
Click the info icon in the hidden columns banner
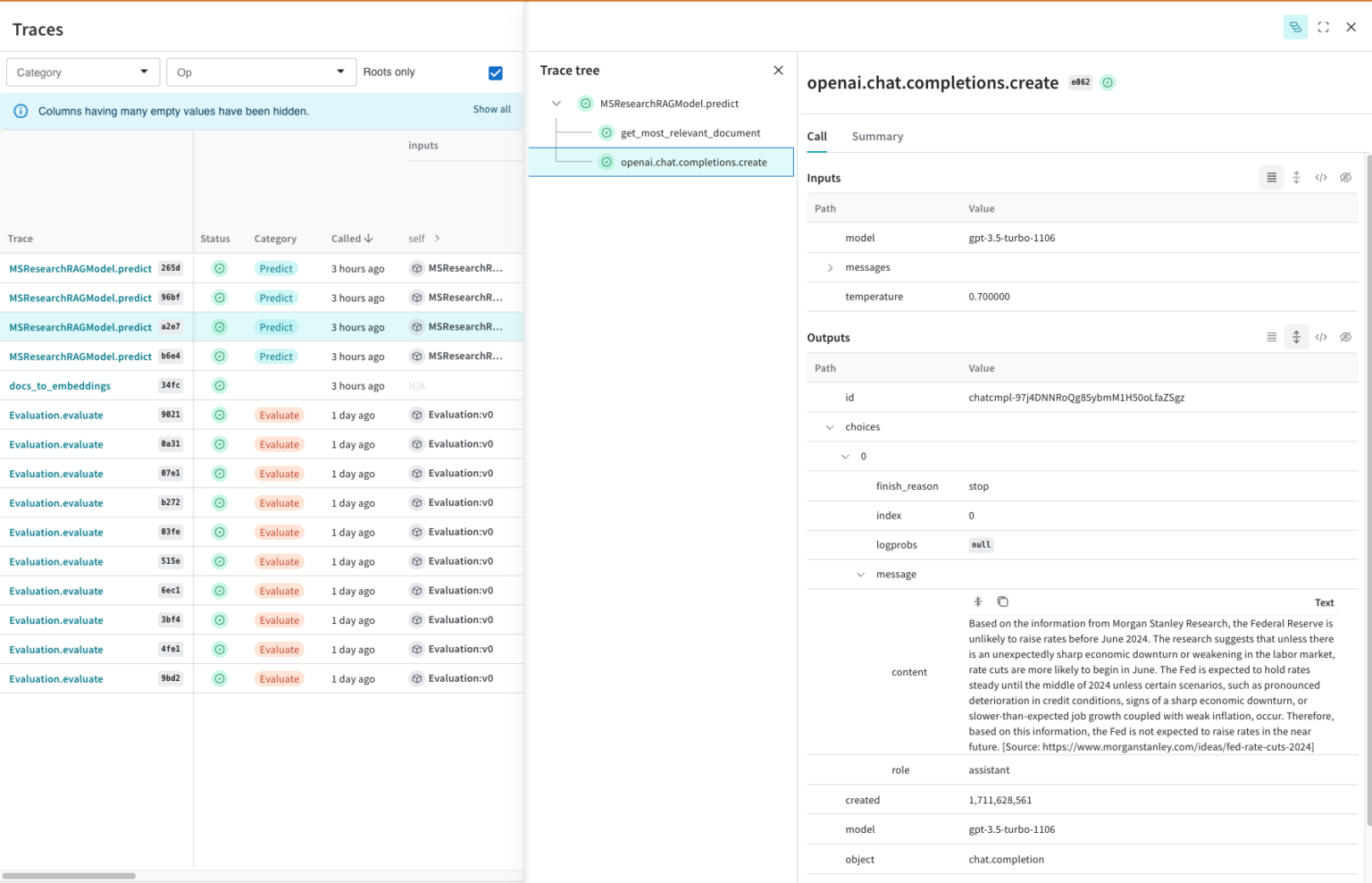[21, 111]
